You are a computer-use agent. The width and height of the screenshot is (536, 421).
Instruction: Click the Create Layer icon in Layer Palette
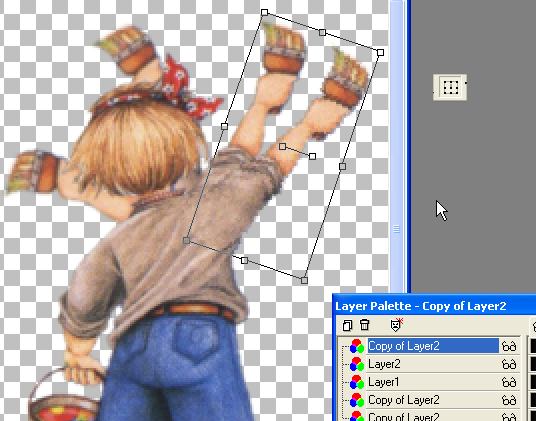point(347,325)
